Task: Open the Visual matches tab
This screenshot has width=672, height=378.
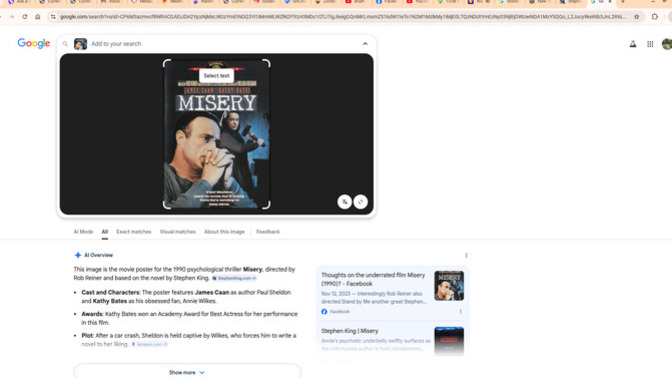Action: point(177,231)
